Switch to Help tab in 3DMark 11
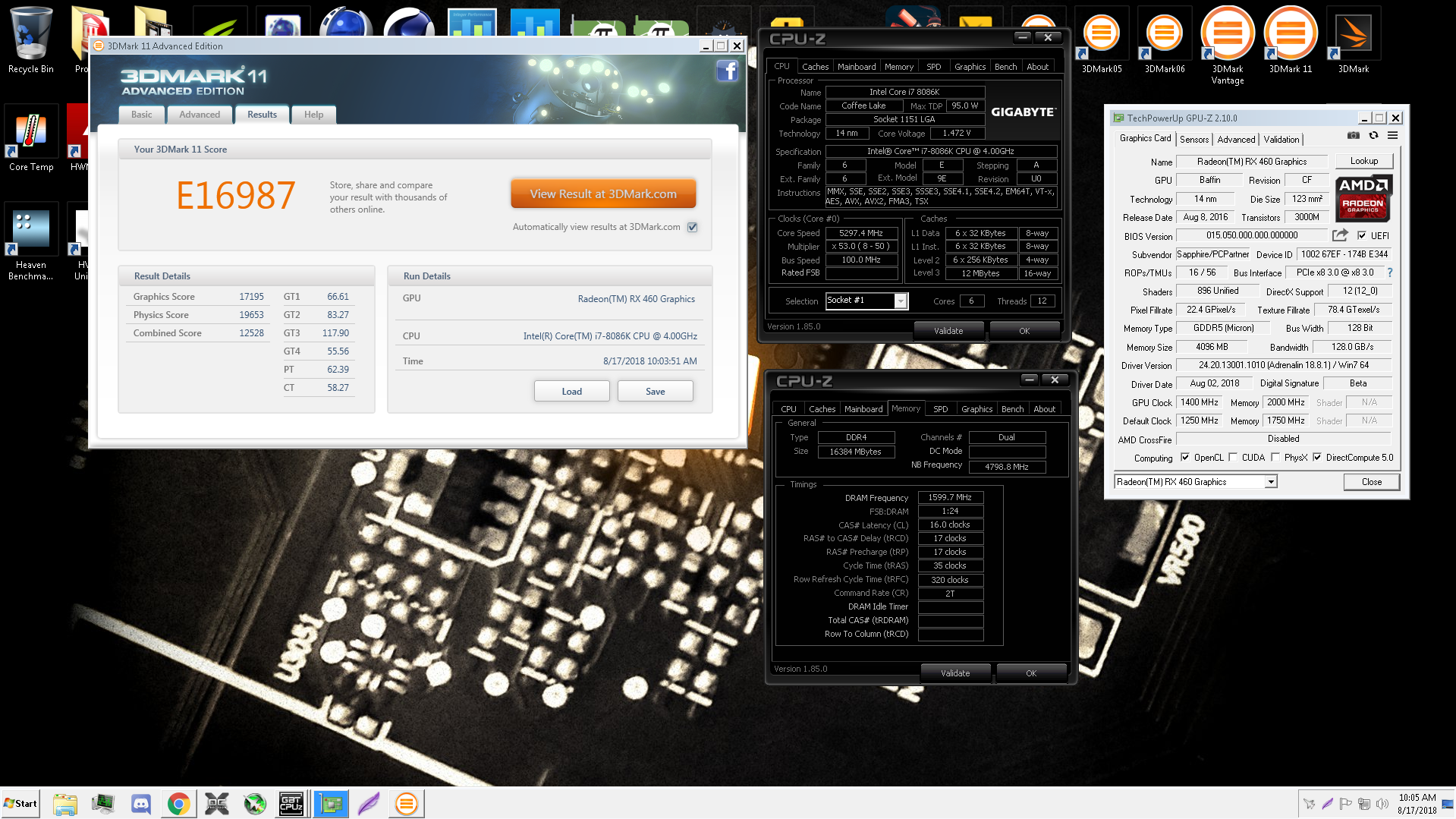This screenshot has width=1456, height=819. [313, 115]
